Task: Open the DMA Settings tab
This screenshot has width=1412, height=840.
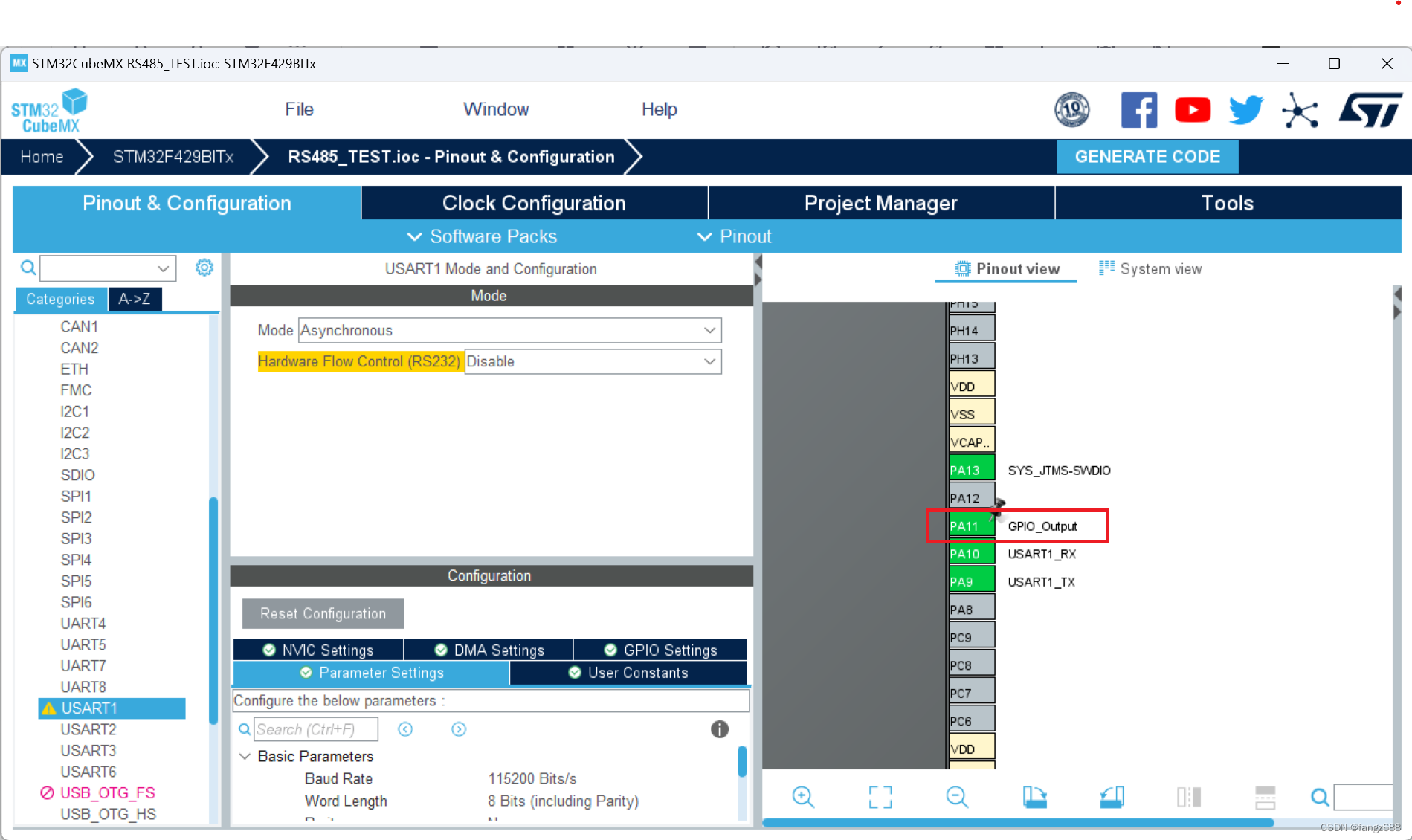Action: pos(489,650)
